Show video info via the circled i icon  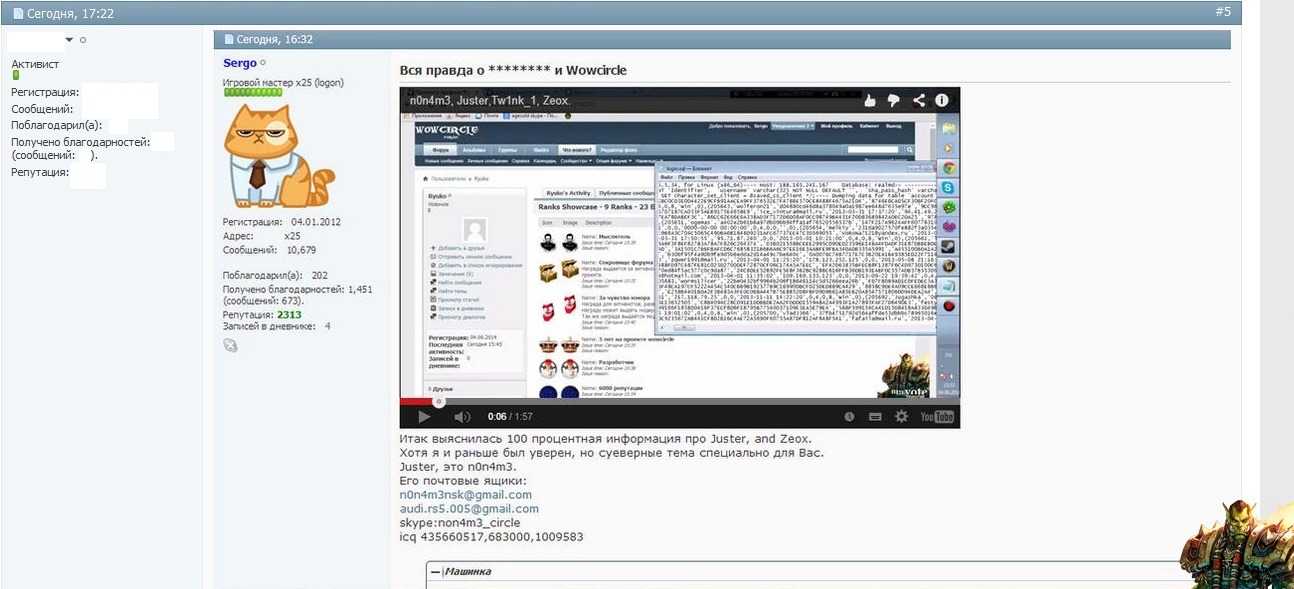942,101
